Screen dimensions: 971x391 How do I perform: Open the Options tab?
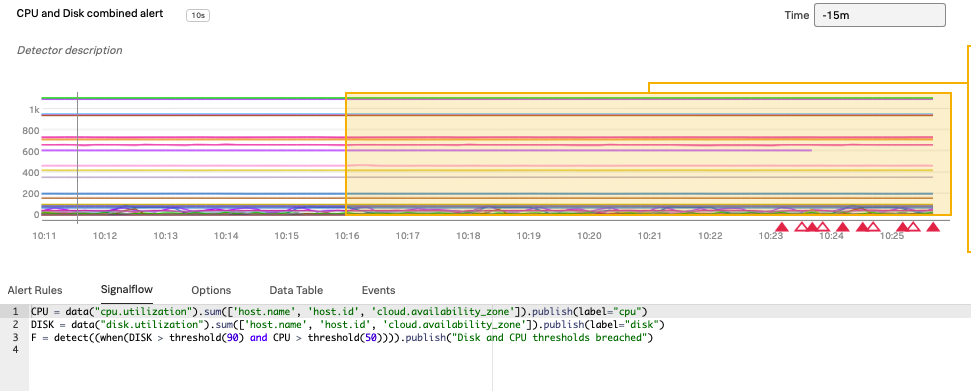tap(211, 290)
